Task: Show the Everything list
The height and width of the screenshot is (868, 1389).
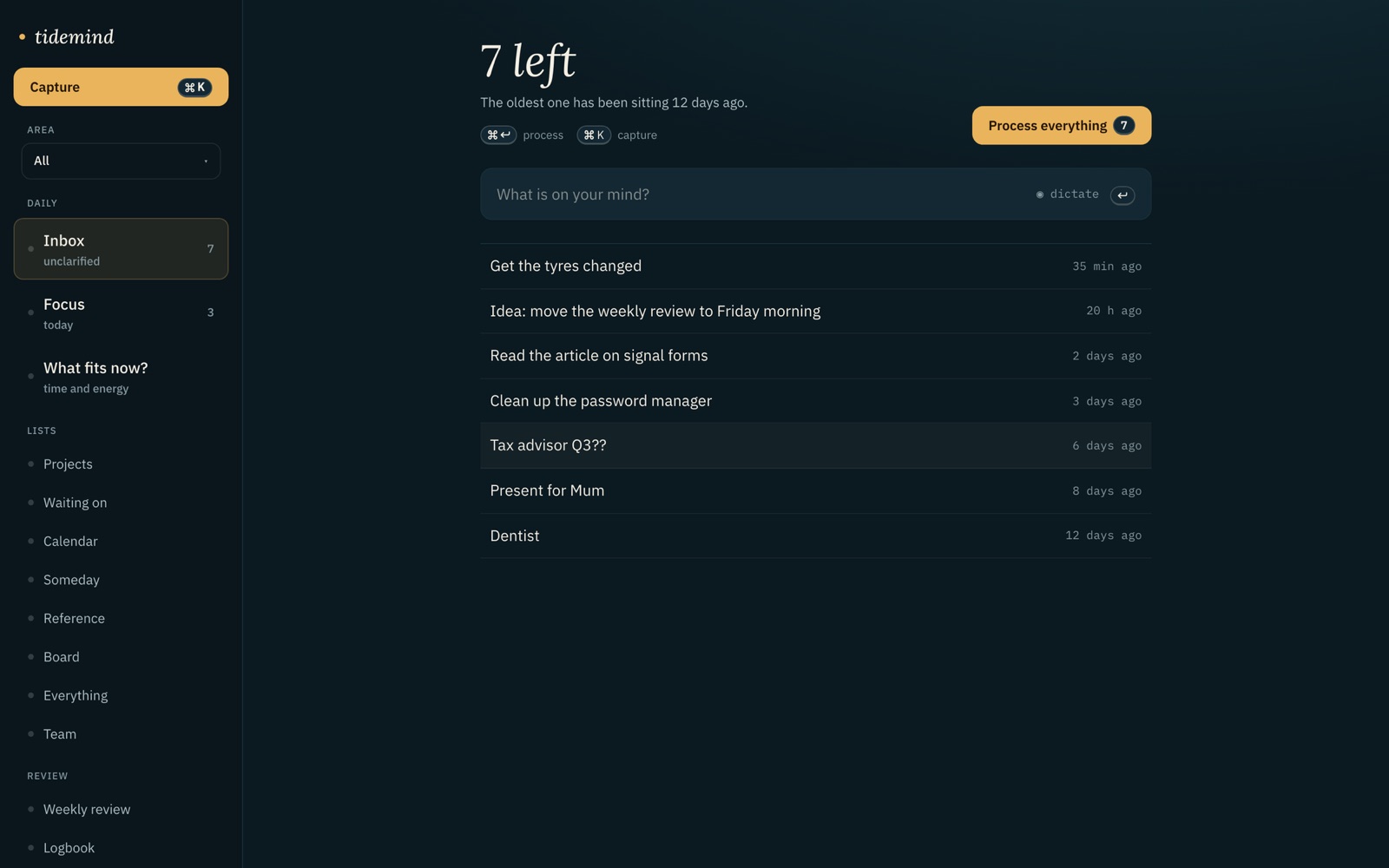Action: point(121,695)
